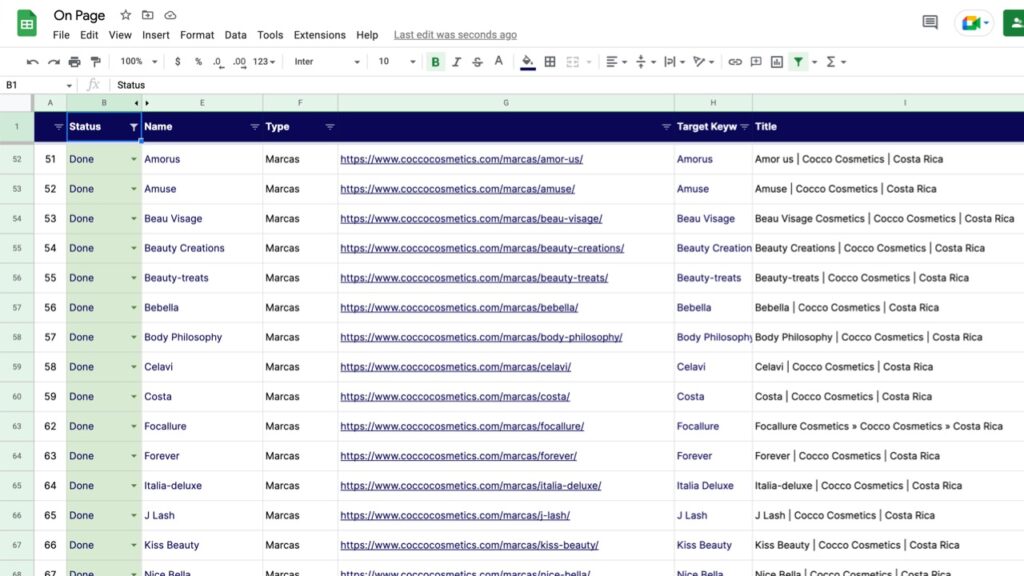Viewport: 1024px width, 576px height.
Task: Click the insert chart icon
Action: [776, 62]
